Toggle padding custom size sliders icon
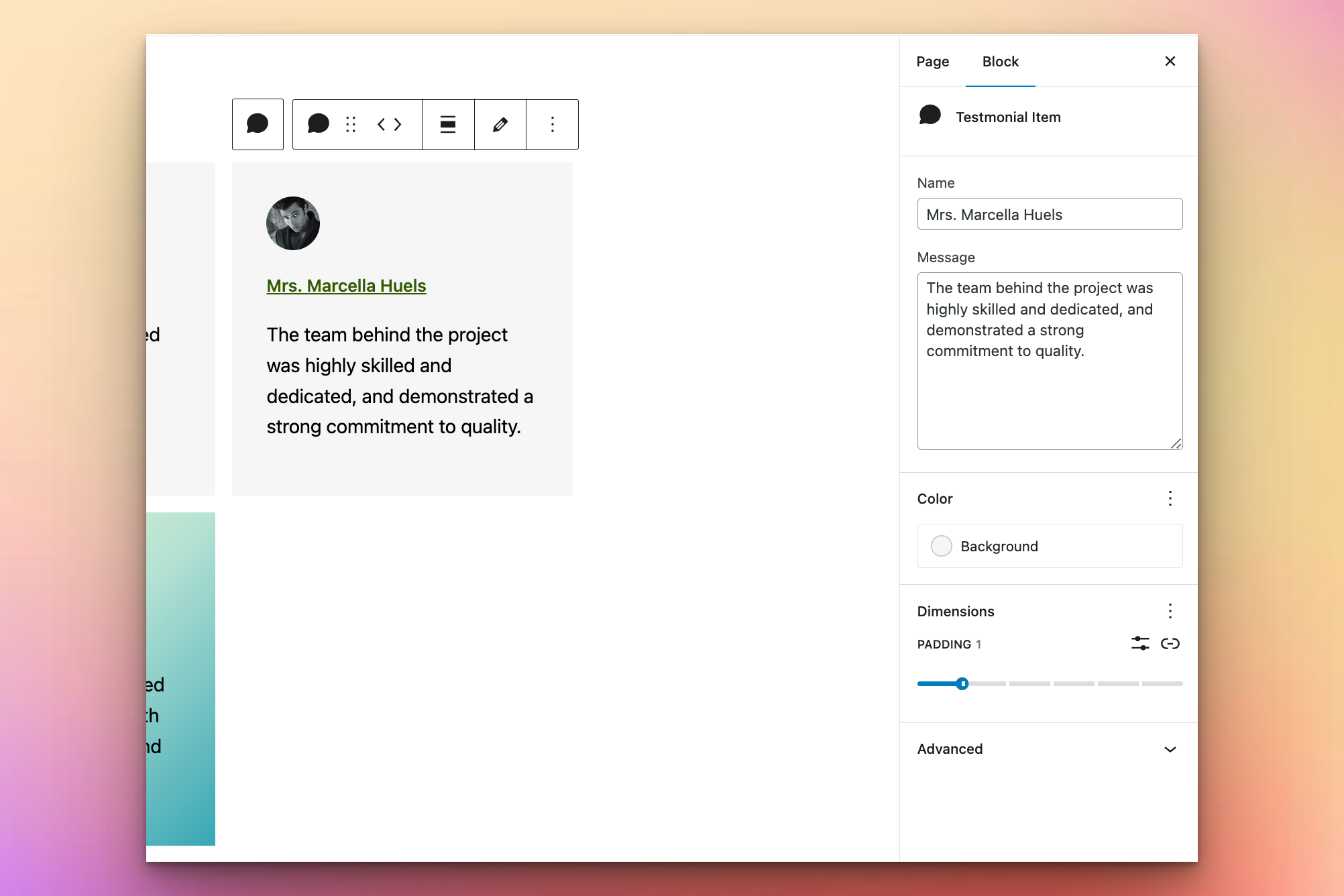Viewport: 1344px width, 896px height. click(x=1140, y=644)
